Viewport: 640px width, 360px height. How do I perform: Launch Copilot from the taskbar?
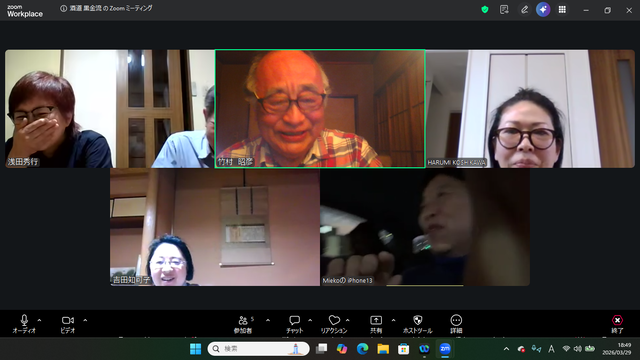coord(342,349)
